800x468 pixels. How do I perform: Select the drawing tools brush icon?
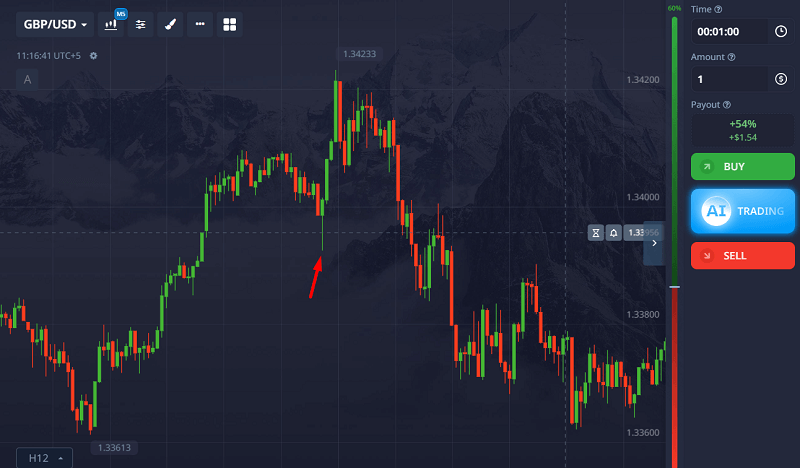(x=170, y=24)
